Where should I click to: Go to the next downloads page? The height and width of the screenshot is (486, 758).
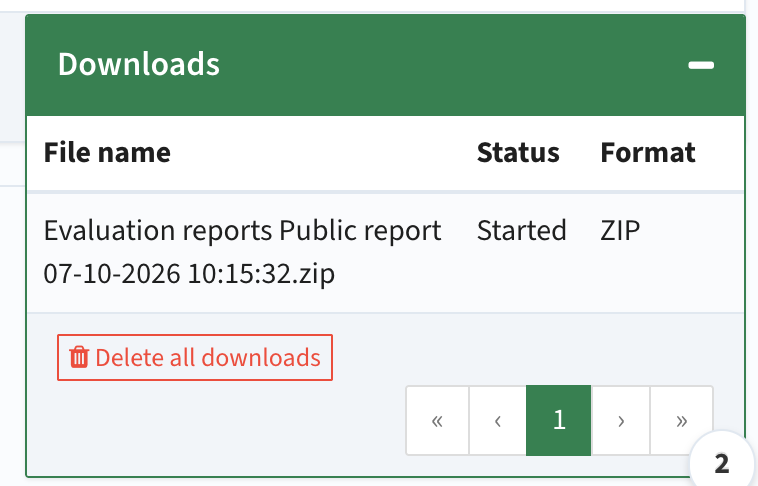(x=621, y=420)
